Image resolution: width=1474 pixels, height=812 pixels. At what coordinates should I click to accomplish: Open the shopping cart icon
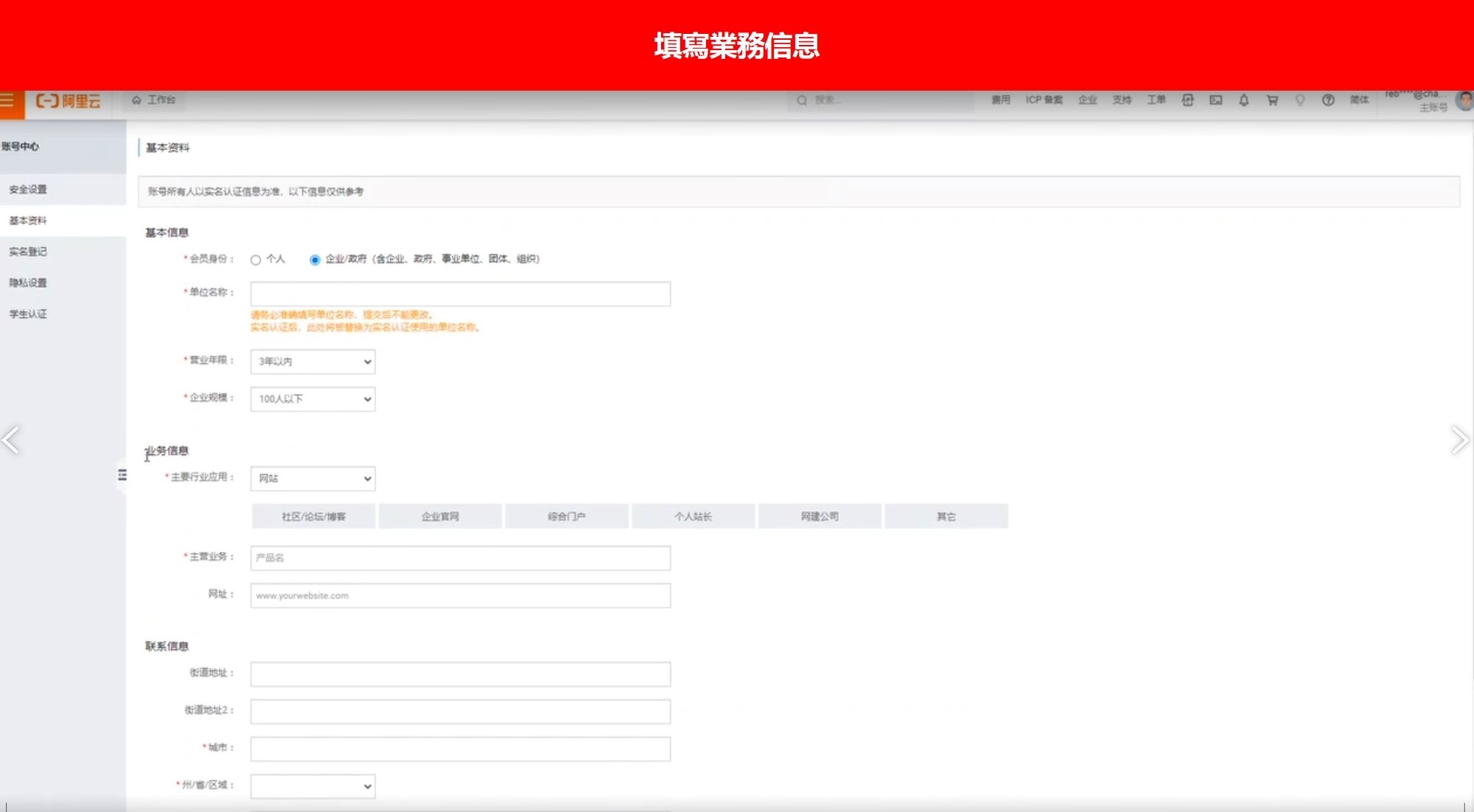click(x=1272, y=100)
